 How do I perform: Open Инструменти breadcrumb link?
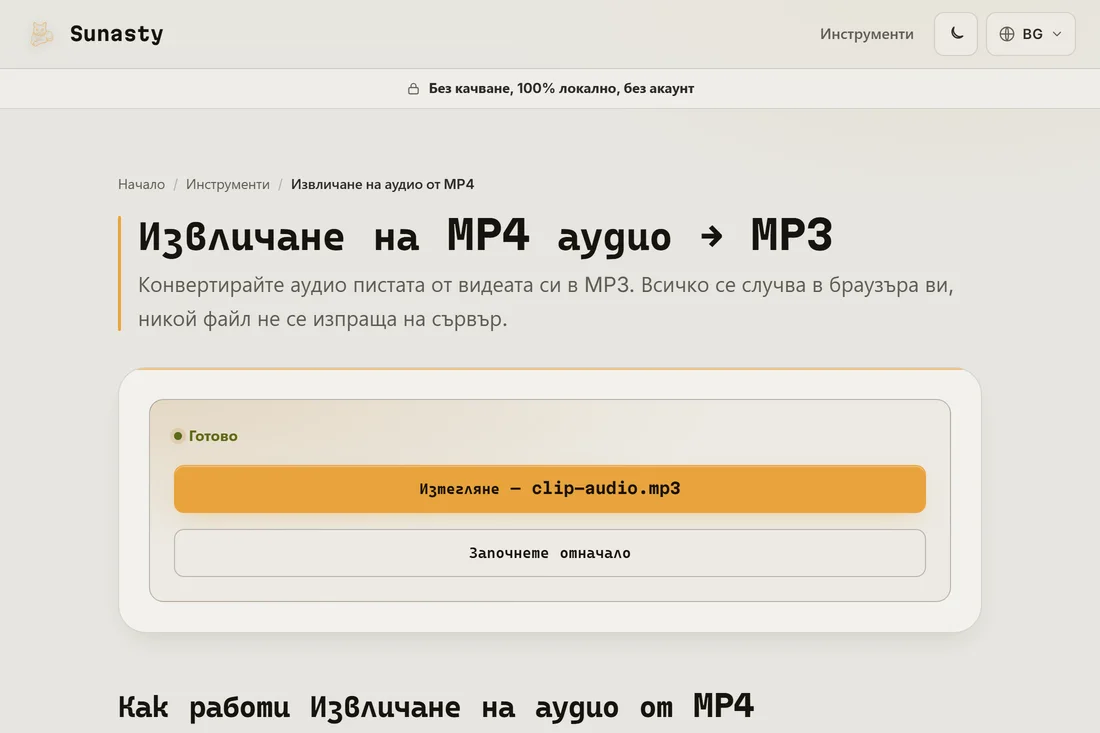tap(227, 184)
